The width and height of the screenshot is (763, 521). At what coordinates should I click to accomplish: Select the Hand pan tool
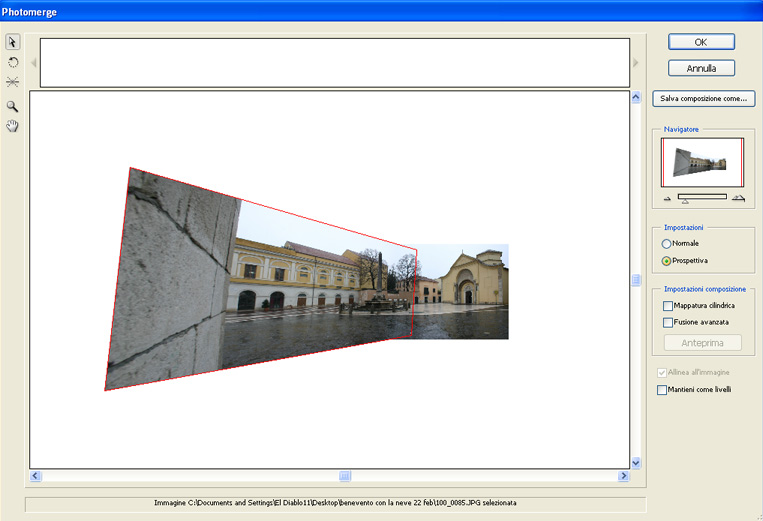[13, 126]
